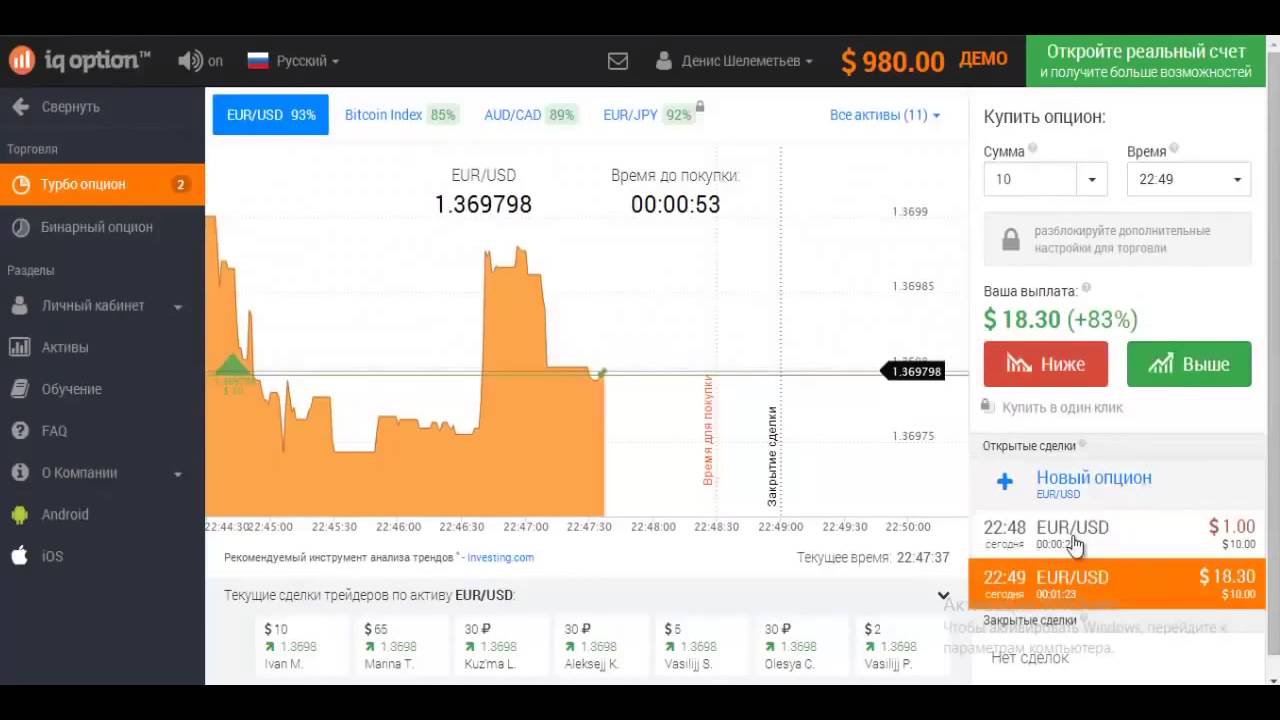Open Обучение from sidebar
The image size is (1280, 720).
pos(102,389)
